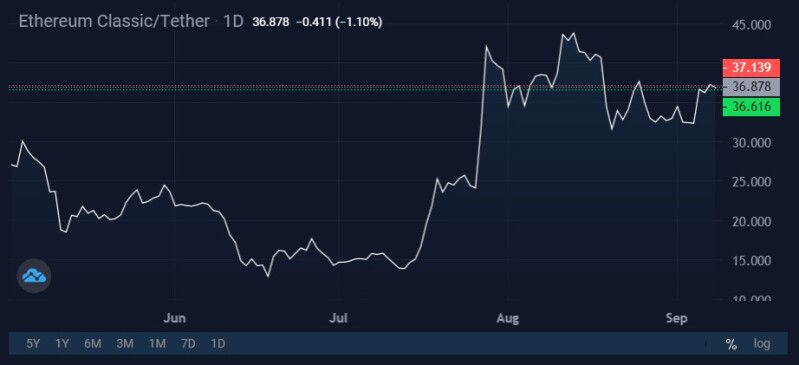
Task: Open the Ethereum Classic/Tether symbol title
Action: coord(114,21)
